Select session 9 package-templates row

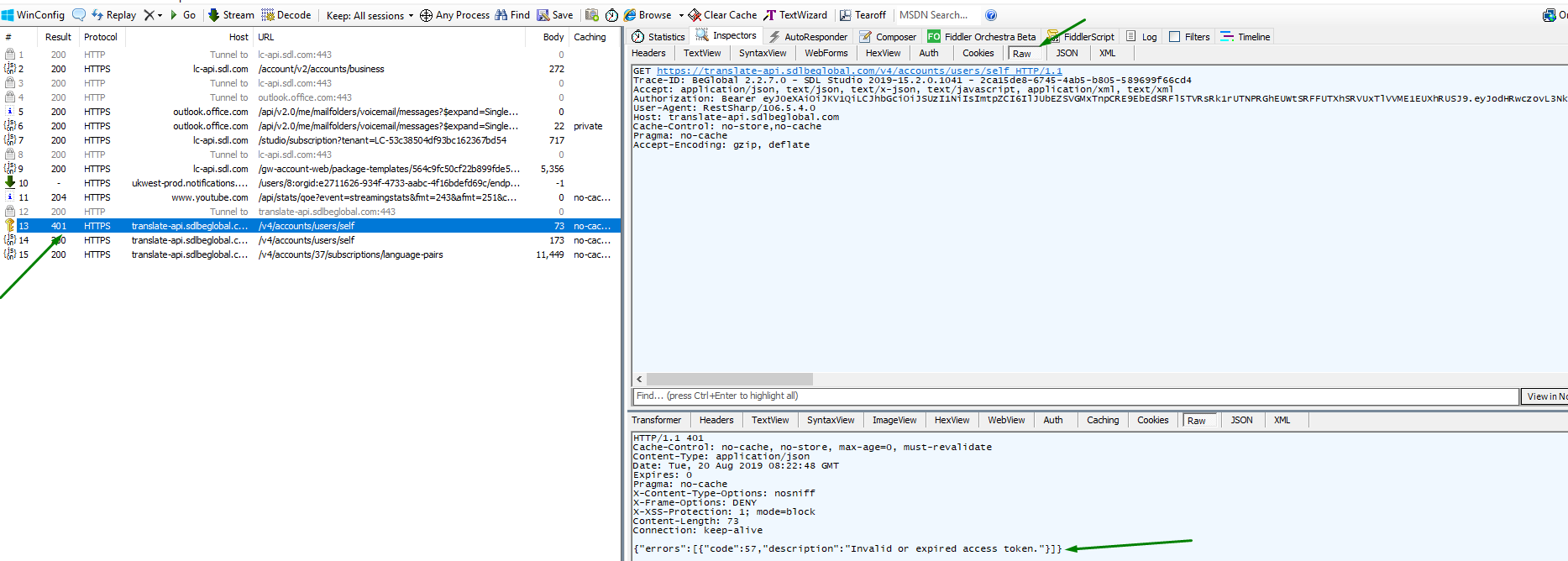coord(311,169)
